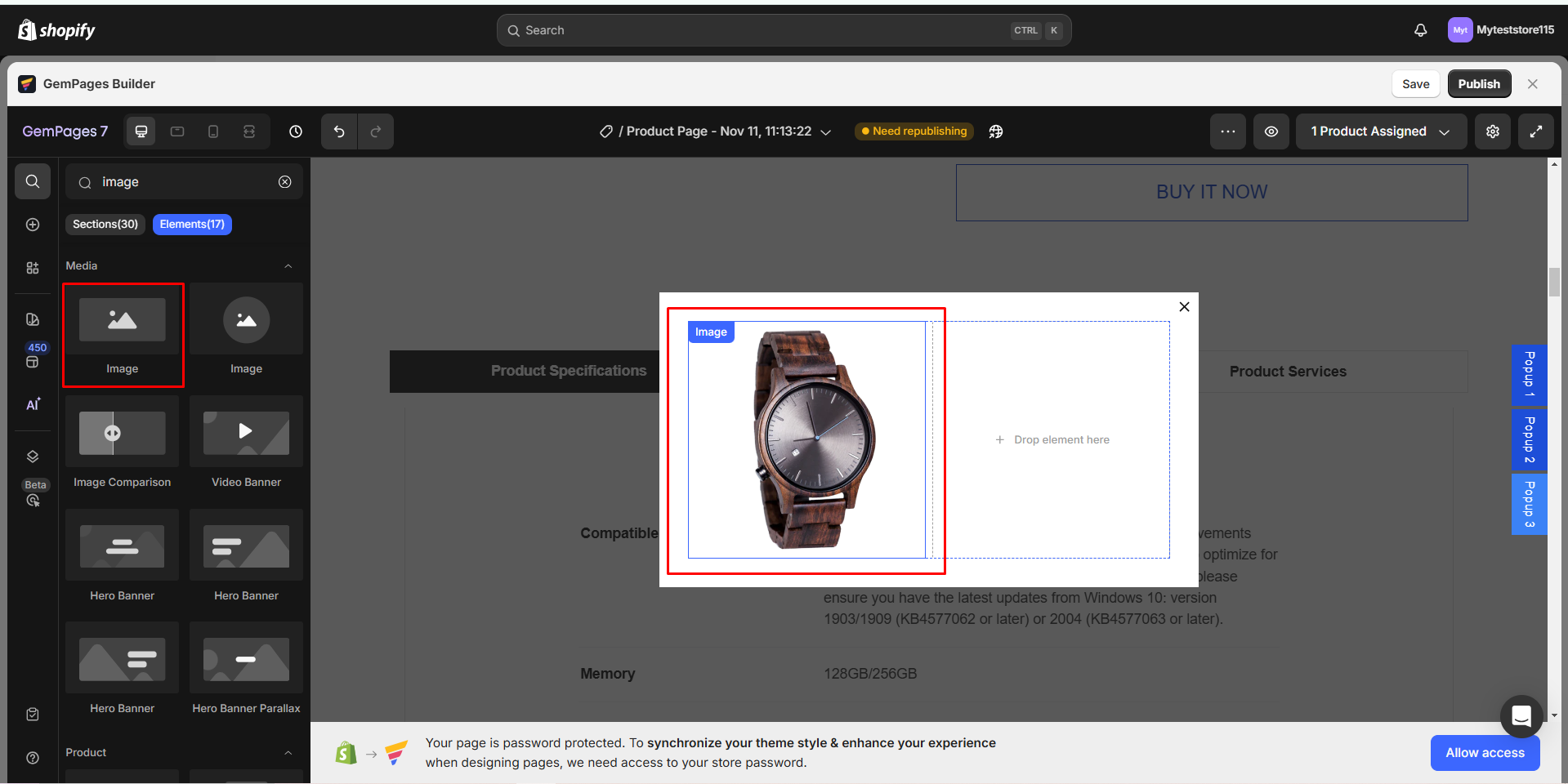Click the GemPages 7 logo text
Screen dimensions: 1568x784
point(65,131)
